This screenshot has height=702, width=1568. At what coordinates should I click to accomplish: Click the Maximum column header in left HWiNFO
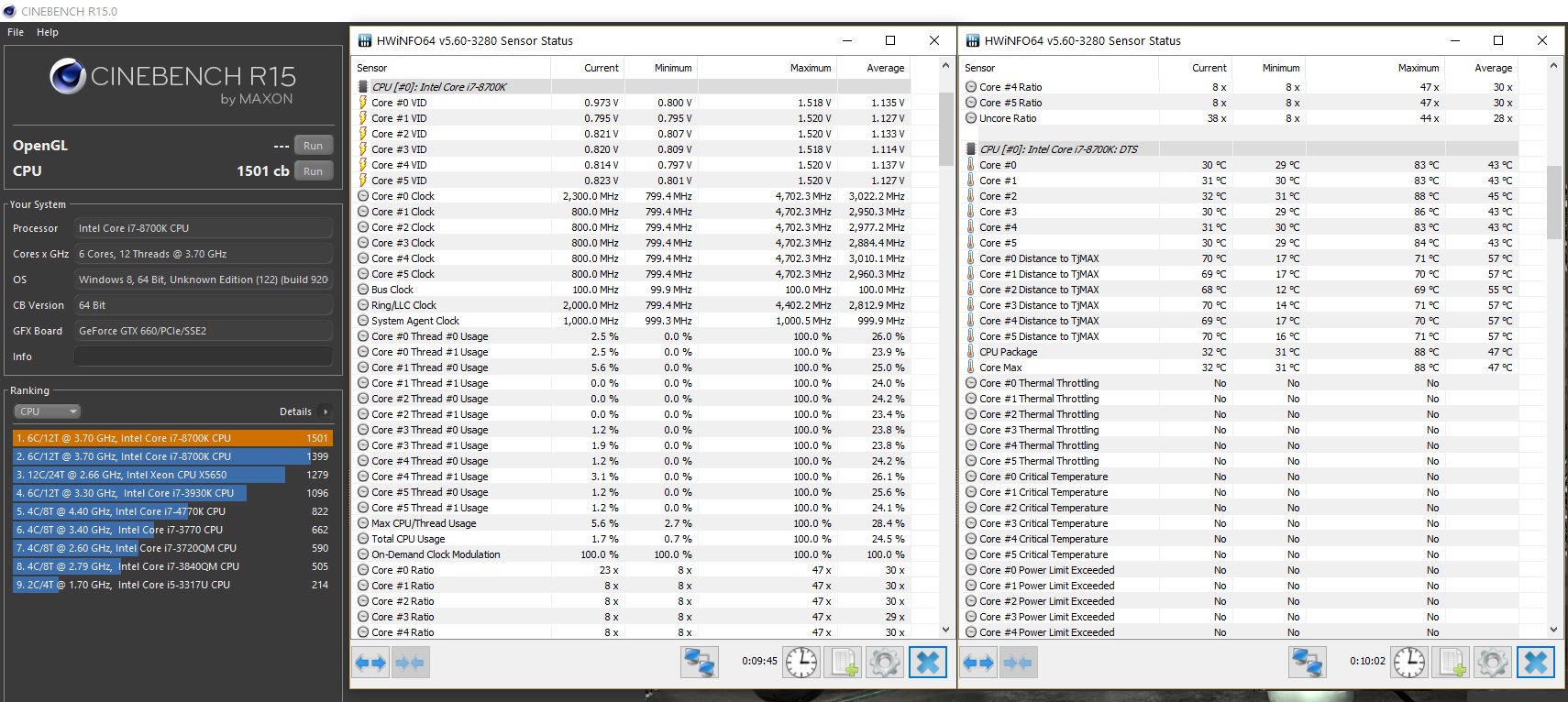coord(767,68)
